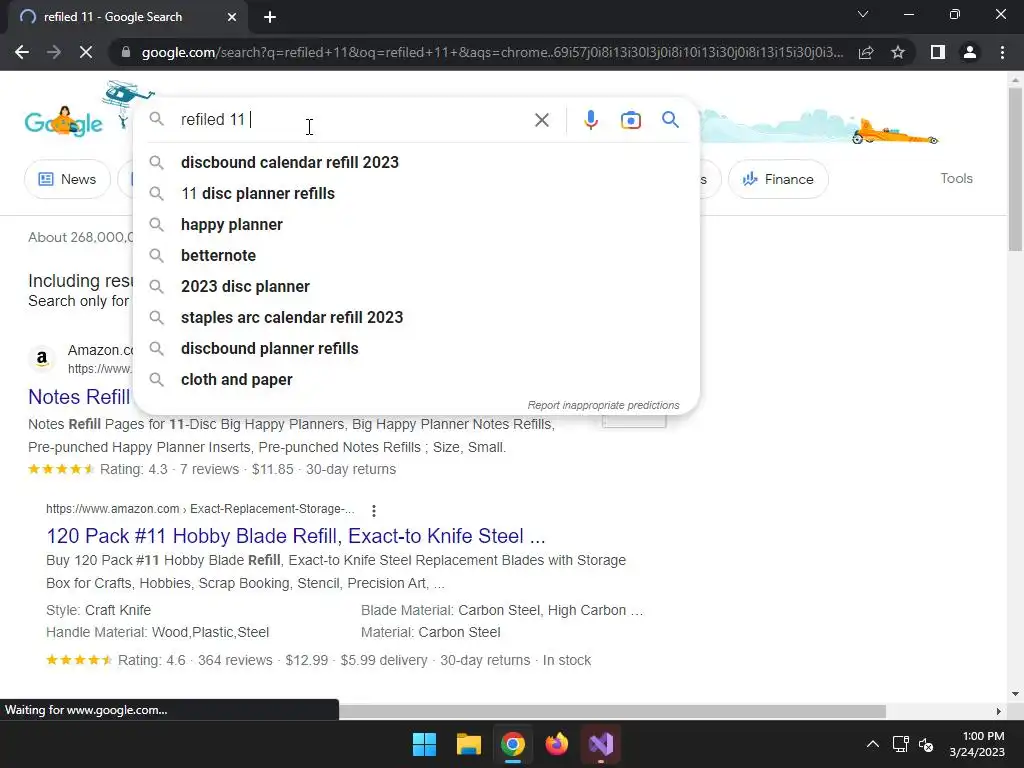This screenshot has height=768, width=1024.
Task: Start voice search with microphone icon
Action: click(x=590, y=120)
